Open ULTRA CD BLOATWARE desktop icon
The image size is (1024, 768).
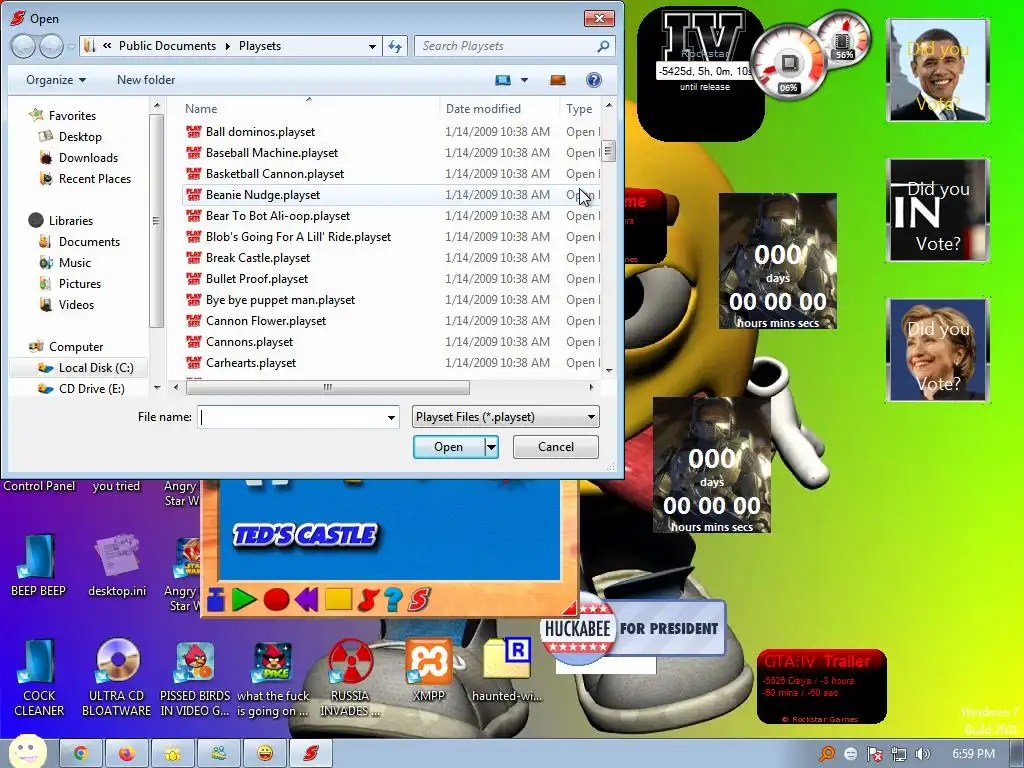[117, 678]
